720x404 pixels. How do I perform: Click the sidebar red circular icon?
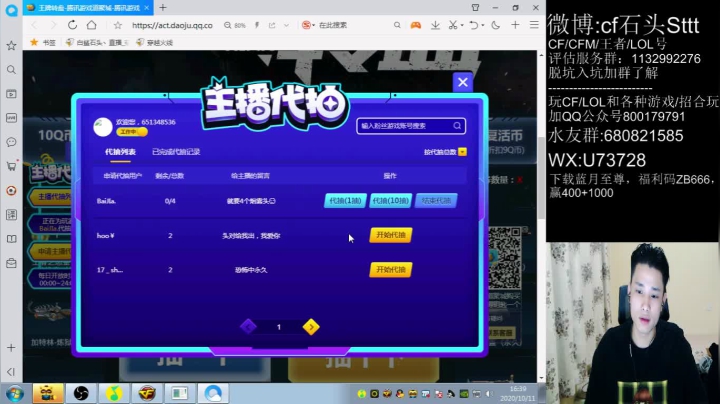(11, 191)
